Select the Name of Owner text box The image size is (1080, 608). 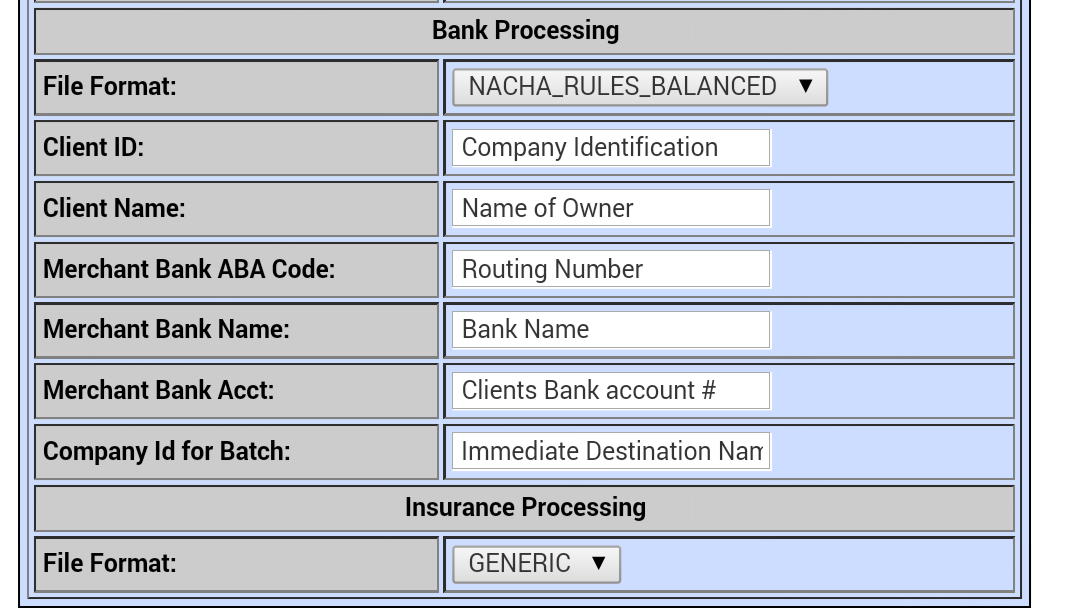[609, 208]
